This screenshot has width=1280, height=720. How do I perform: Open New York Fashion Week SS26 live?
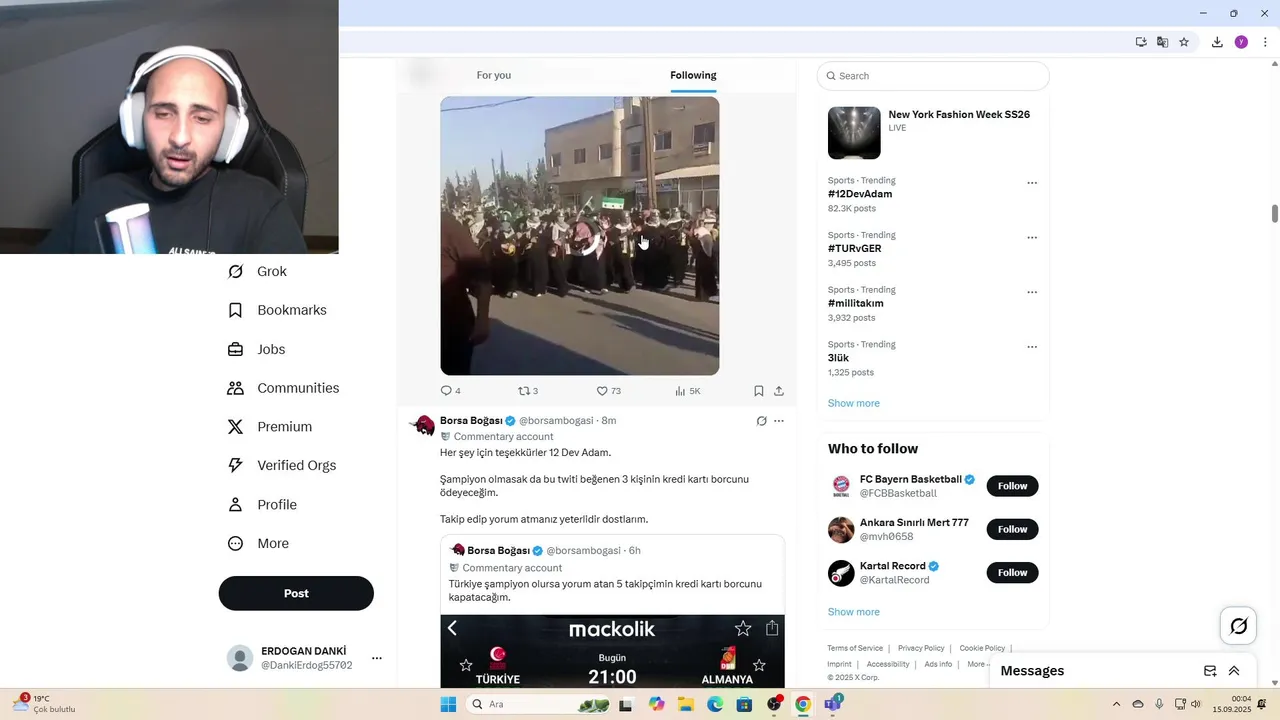tap(933, 132)
